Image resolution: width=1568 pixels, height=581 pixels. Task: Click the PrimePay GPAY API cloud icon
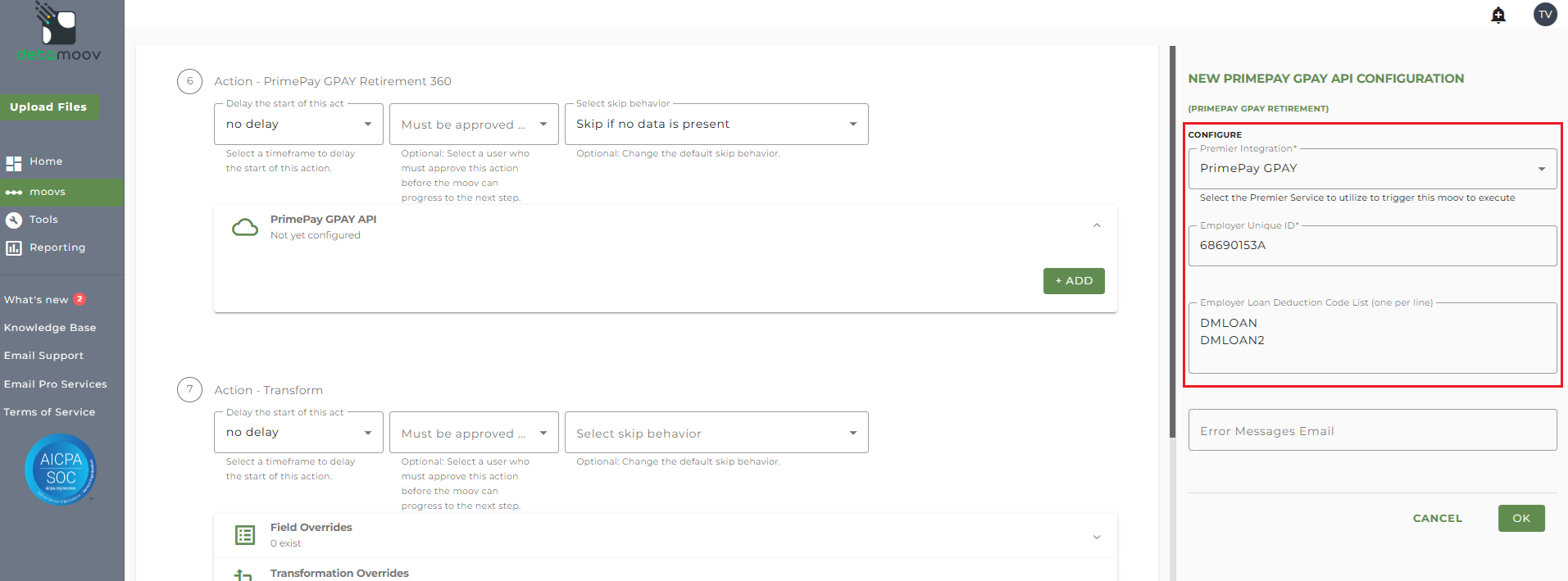(x=244, y=227)
